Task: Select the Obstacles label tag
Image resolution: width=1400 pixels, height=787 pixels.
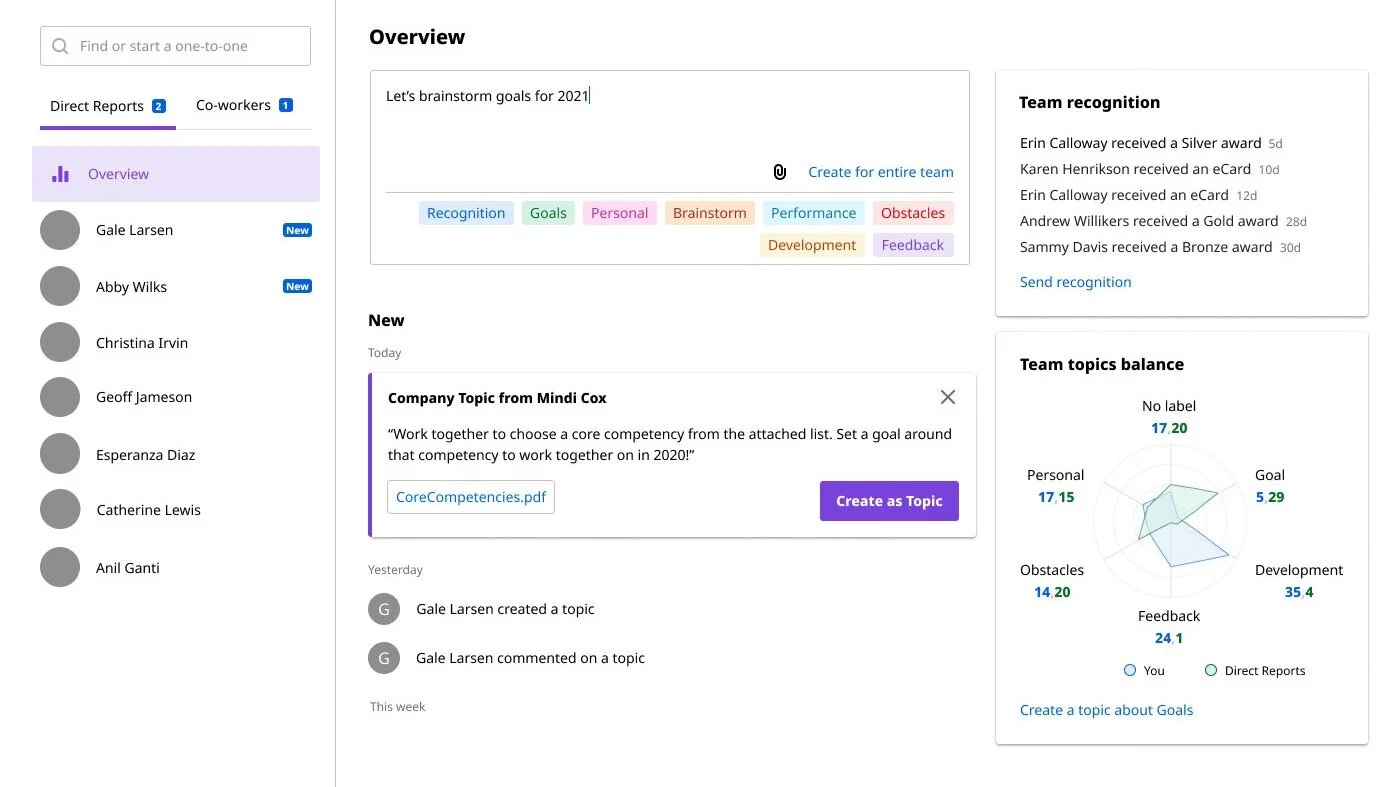Action: coord(913,213)
